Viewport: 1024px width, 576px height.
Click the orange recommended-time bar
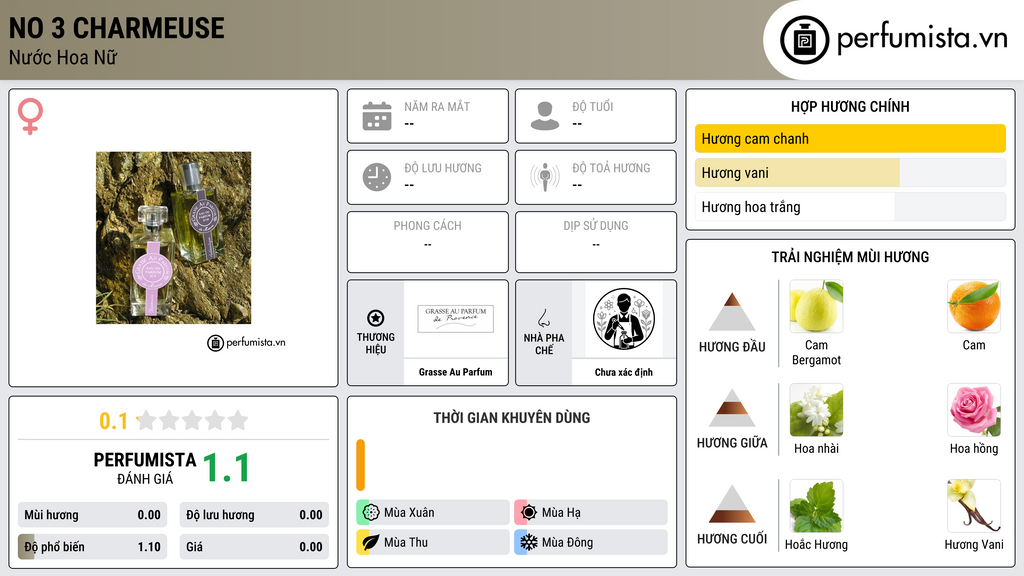click(360, 465)
